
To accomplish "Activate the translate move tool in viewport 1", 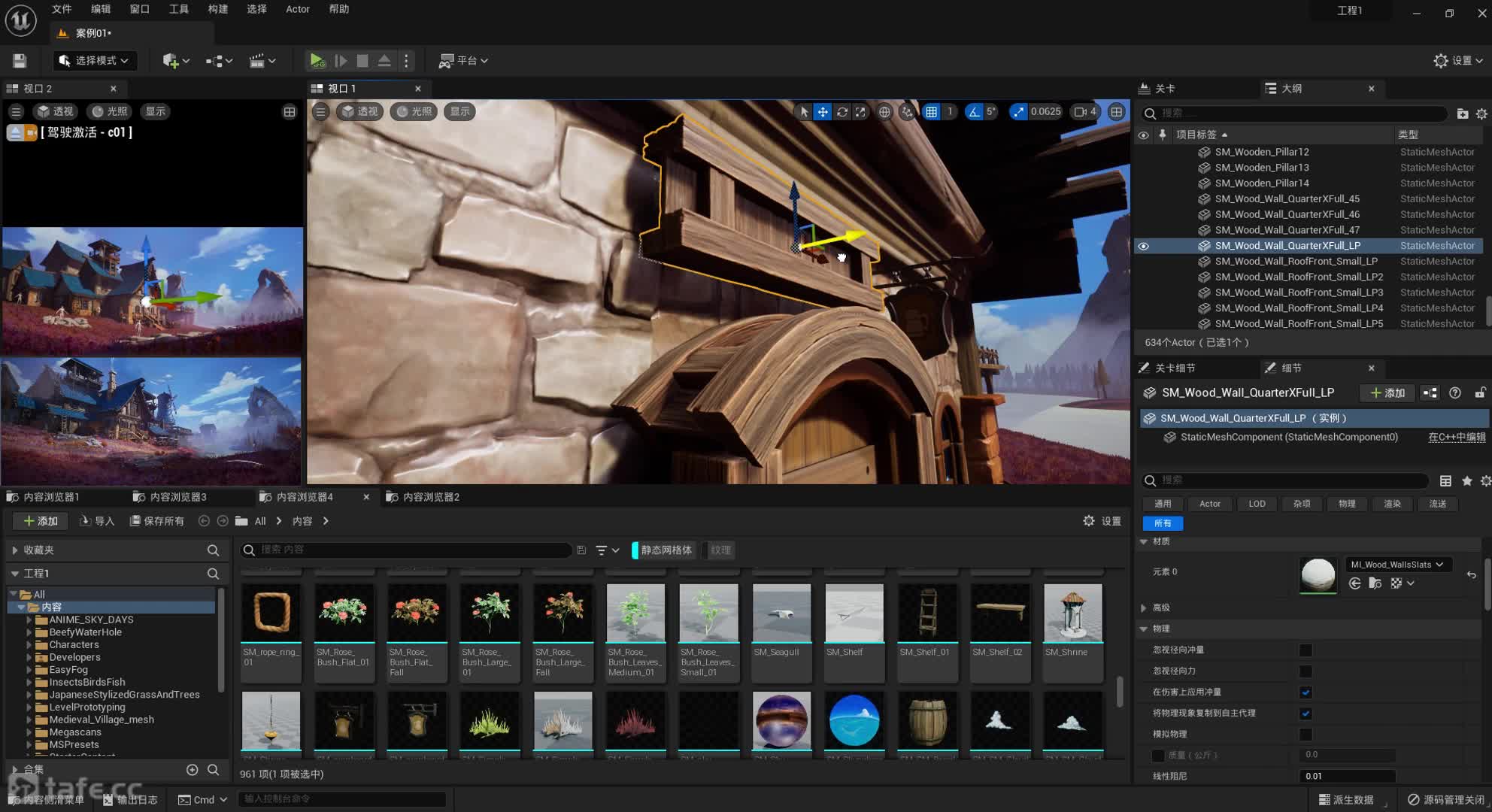I will coord(823,112).
